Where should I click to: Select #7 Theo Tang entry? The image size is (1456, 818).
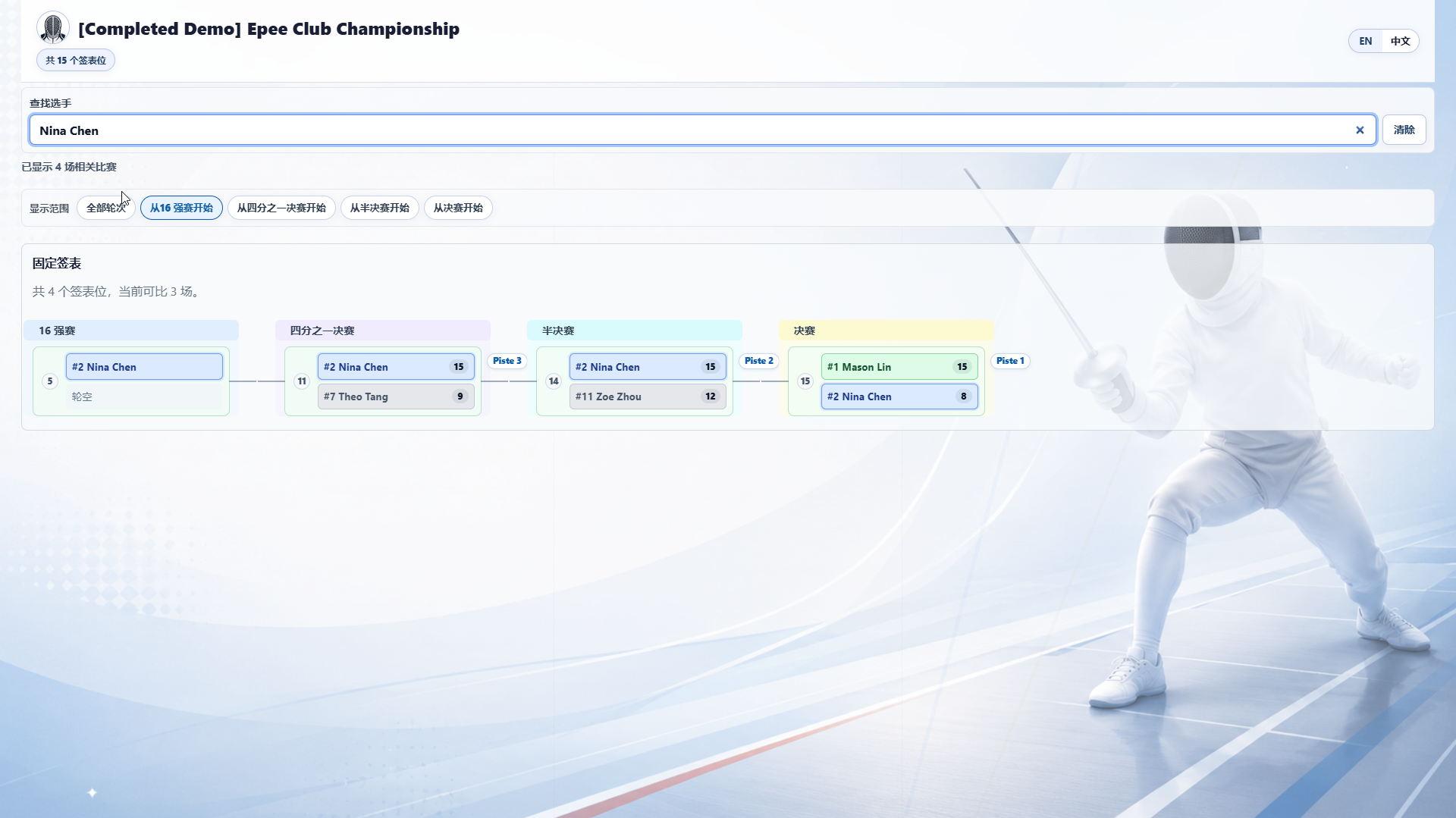pos(396,396)
